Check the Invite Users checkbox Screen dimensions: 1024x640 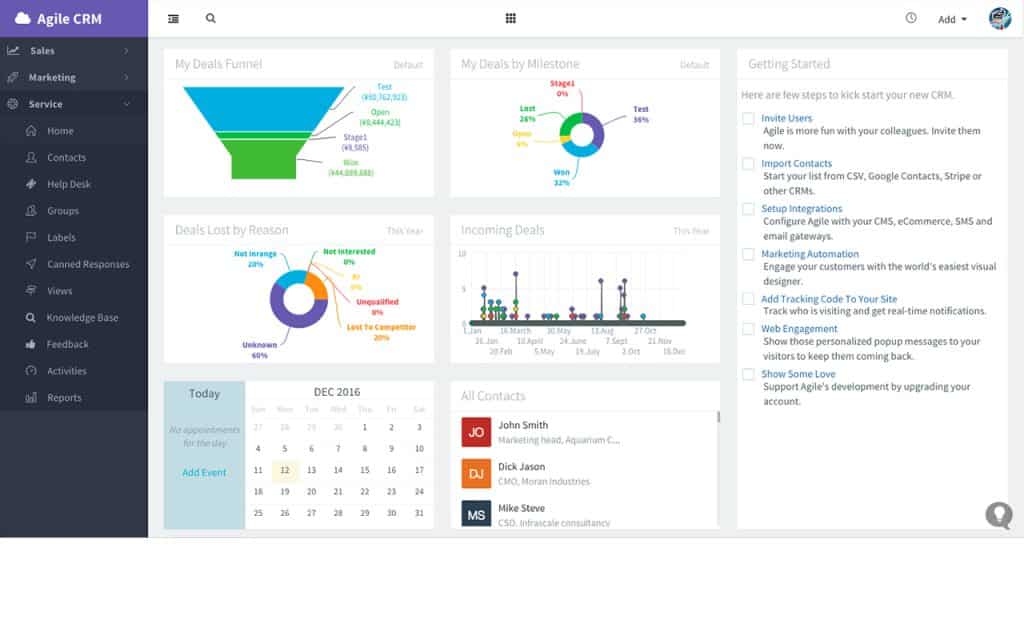[748, 118]
